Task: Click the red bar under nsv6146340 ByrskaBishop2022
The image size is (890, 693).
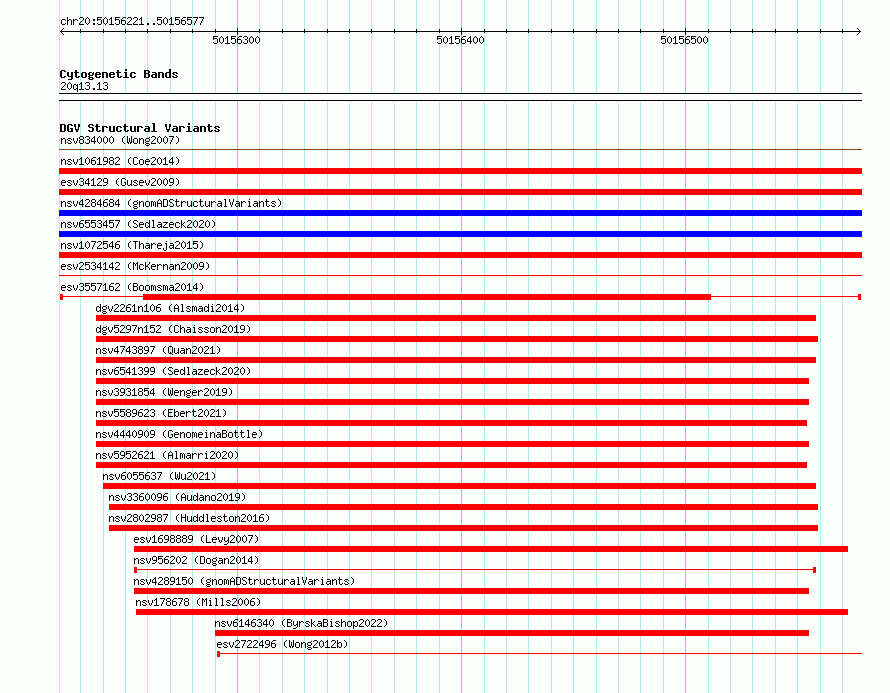Action: 512,633
